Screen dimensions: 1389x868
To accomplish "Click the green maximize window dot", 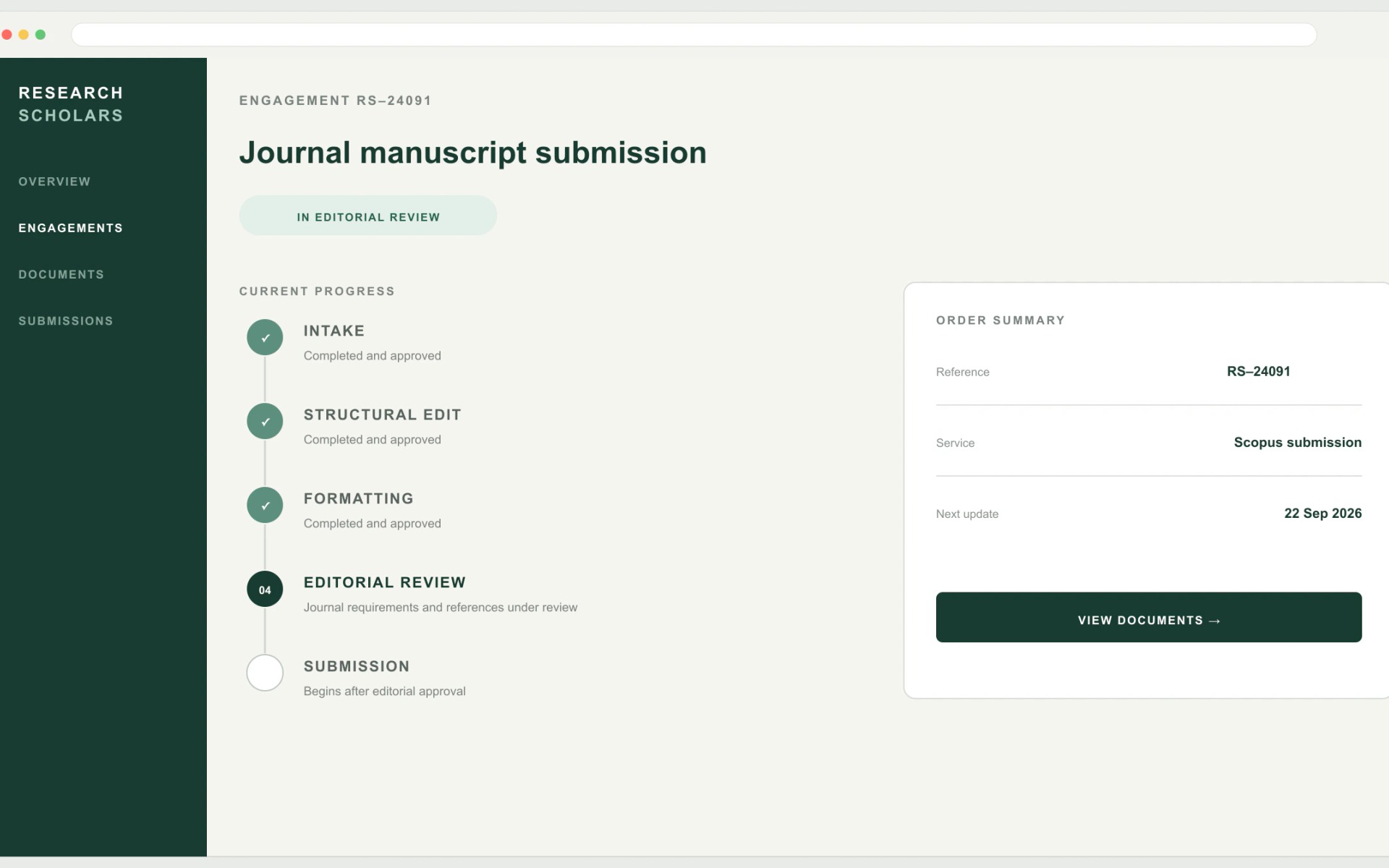I will coord(41,34).
